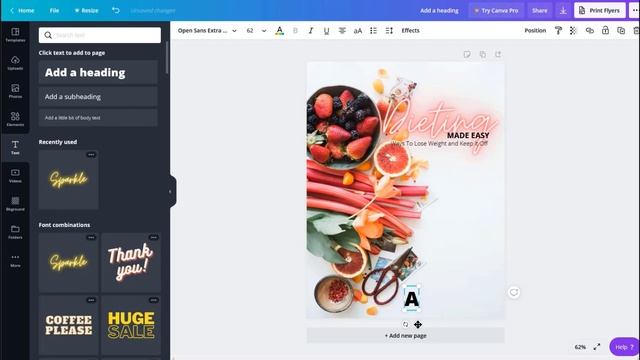Screen dimensions: 640x360
Task: Open the 62% zoom level control
Action: tap(580, 347)
